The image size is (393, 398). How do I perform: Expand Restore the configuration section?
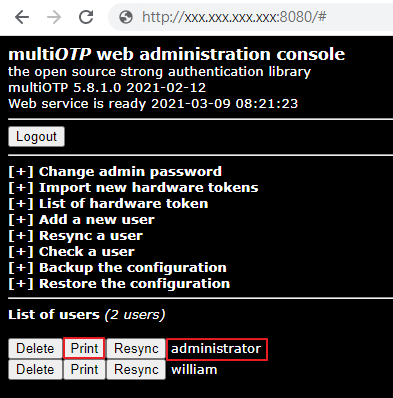(119, 284)
